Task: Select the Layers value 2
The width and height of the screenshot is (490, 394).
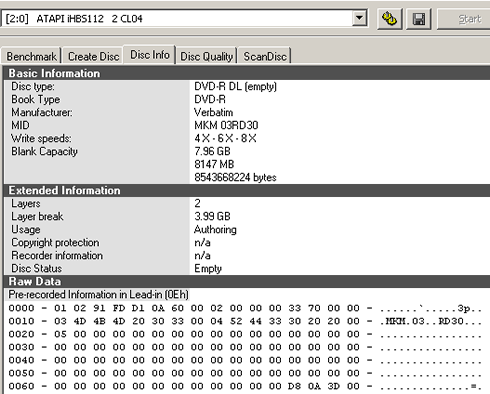Action: coord(197,203)
